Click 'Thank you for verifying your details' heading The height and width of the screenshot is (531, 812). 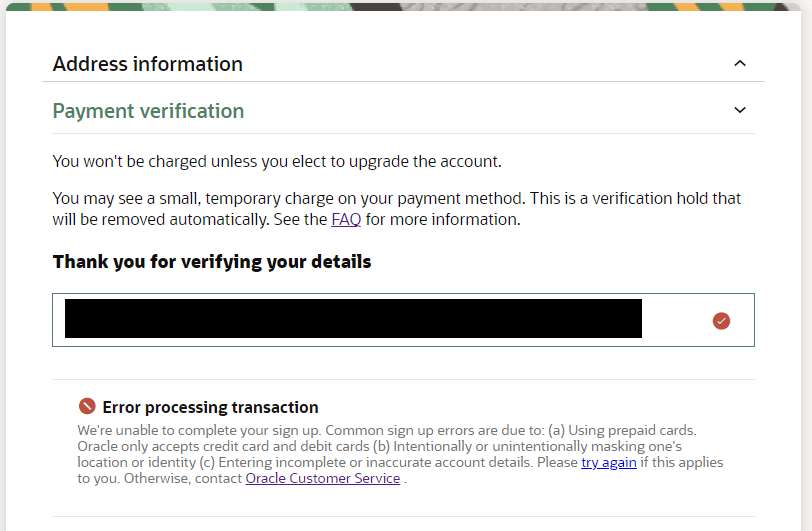[212, 262]
